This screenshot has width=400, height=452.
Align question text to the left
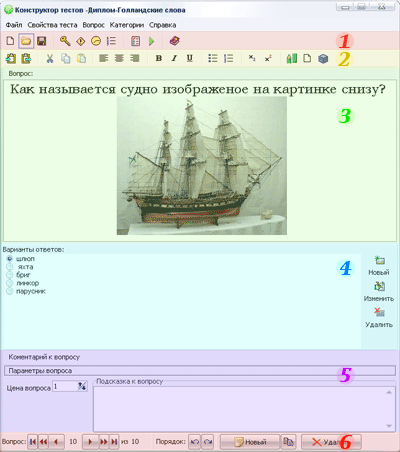click(x=104, y=58)
